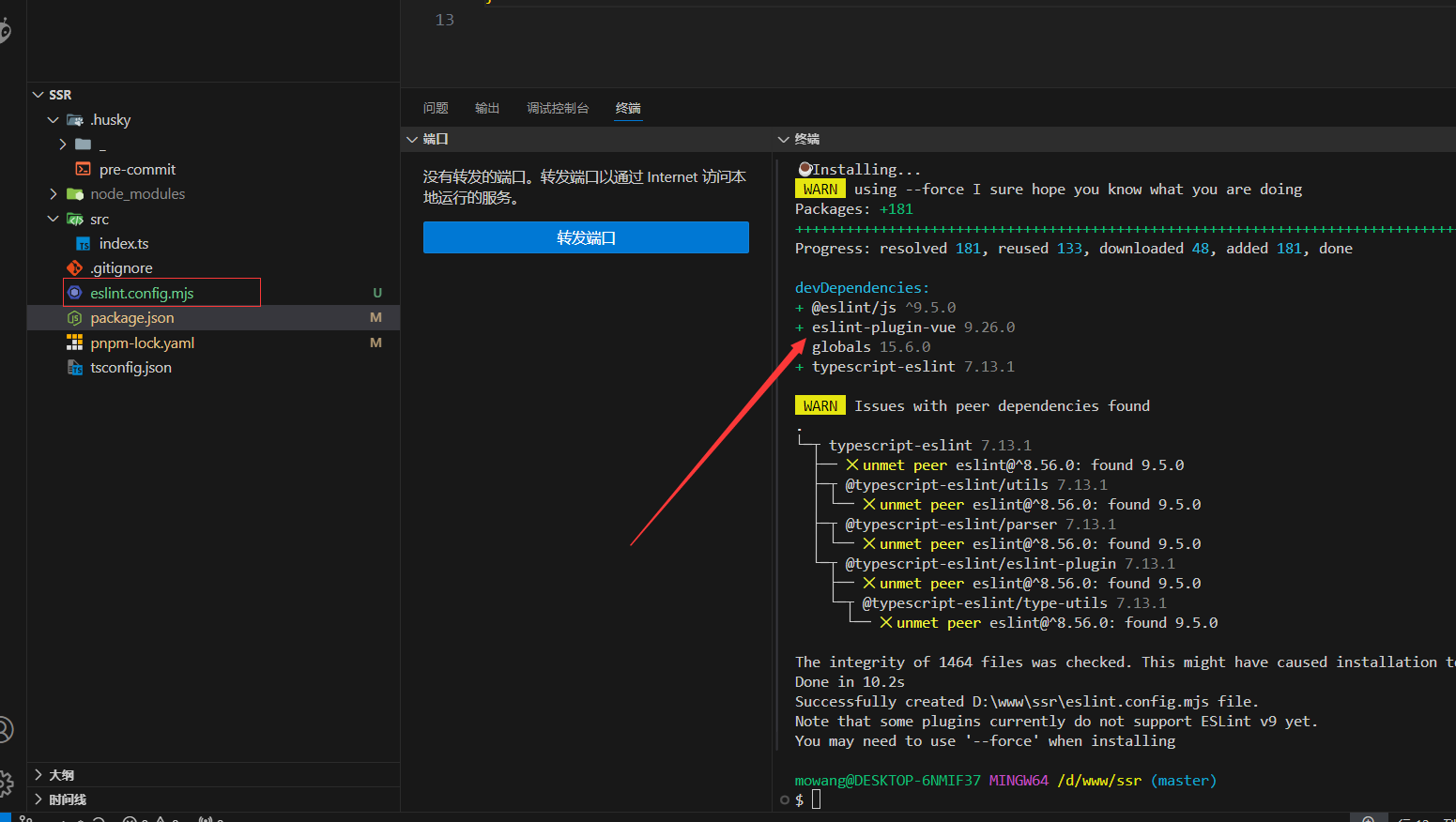The height and width of the screenshot is (822, 1456).
Task: Click the .husky folder icon
Action: pos(75,120)
